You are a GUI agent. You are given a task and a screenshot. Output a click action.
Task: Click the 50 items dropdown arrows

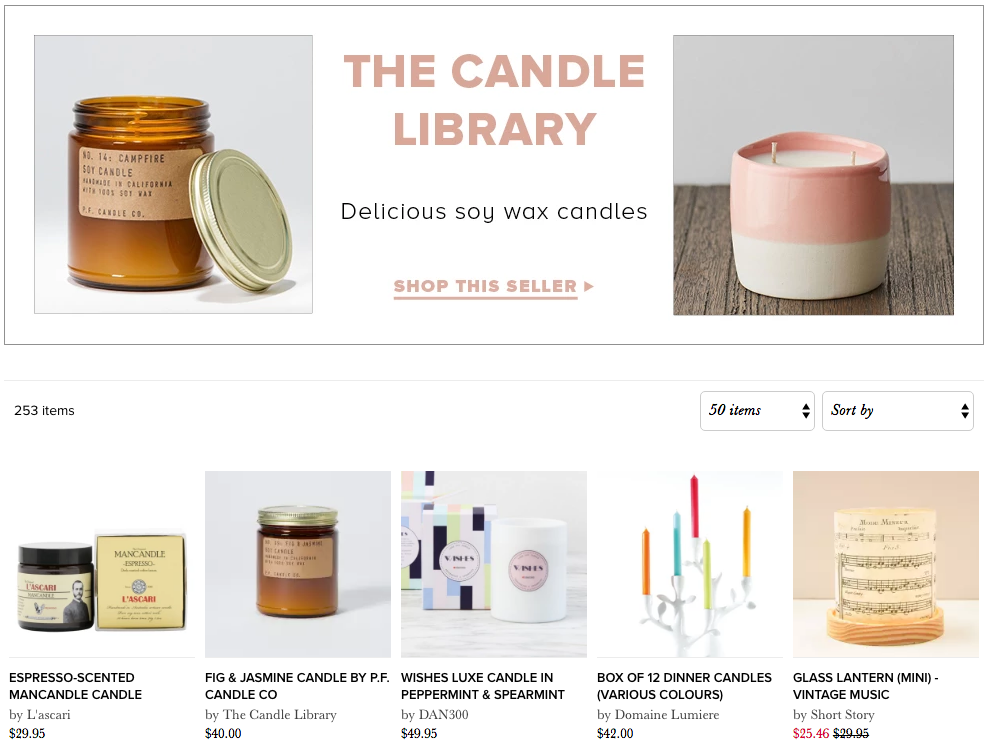[x=805, y=411]
